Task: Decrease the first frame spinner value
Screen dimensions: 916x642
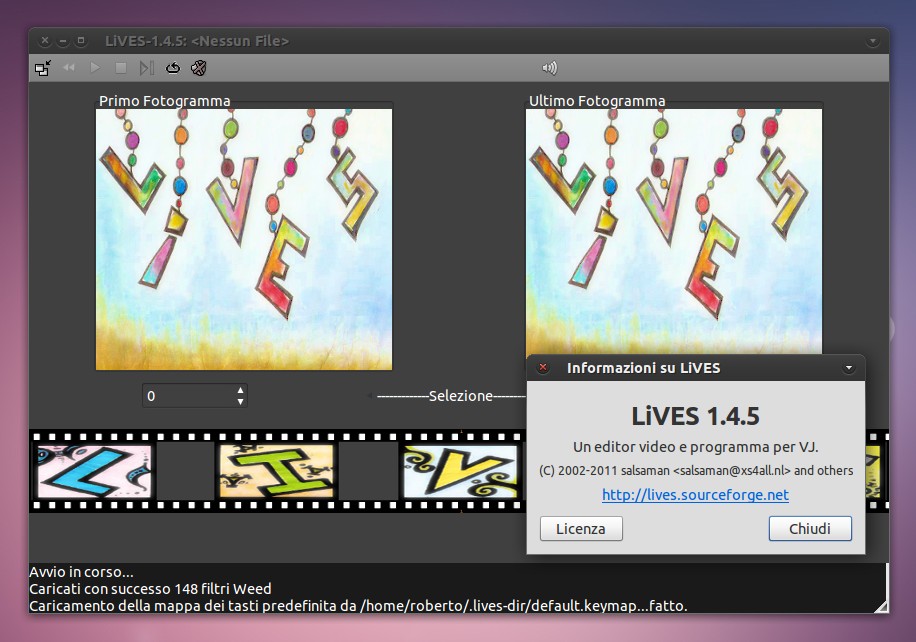Action: click(240, 402)
